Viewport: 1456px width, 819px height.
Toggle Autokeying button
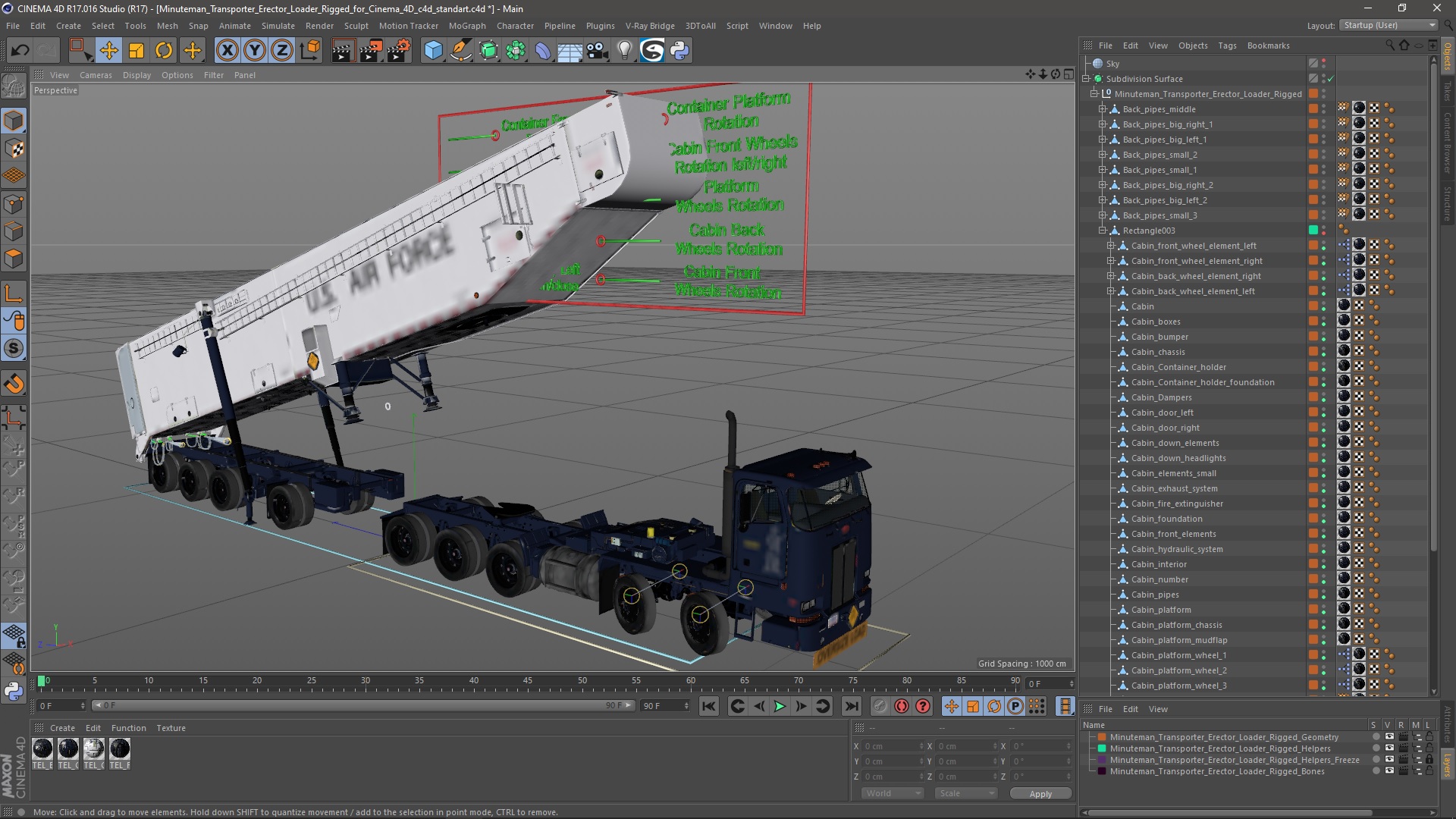coord(901,706)
